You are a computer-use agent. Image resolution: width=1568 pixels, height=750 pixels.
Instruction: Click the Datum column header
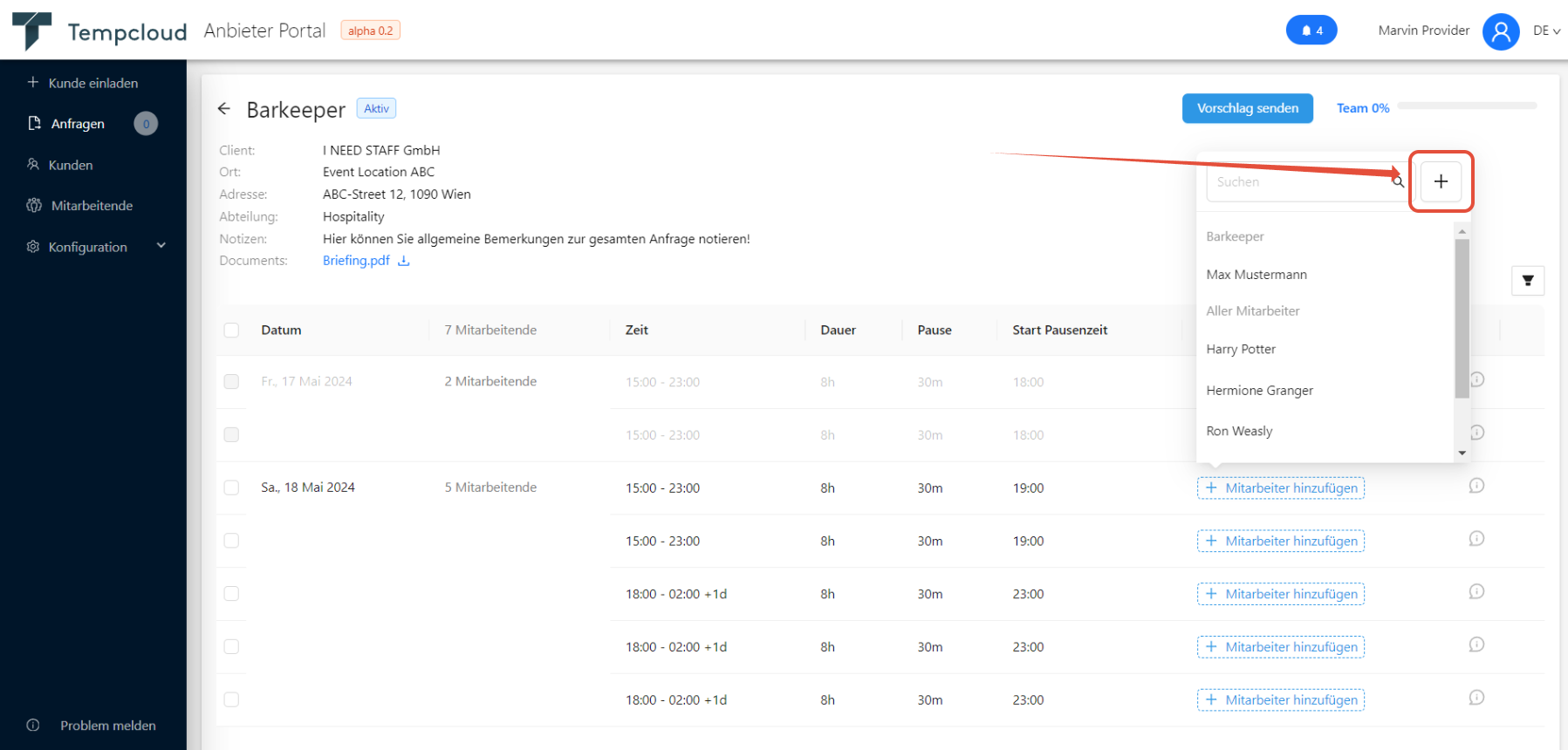click(281, 331)
